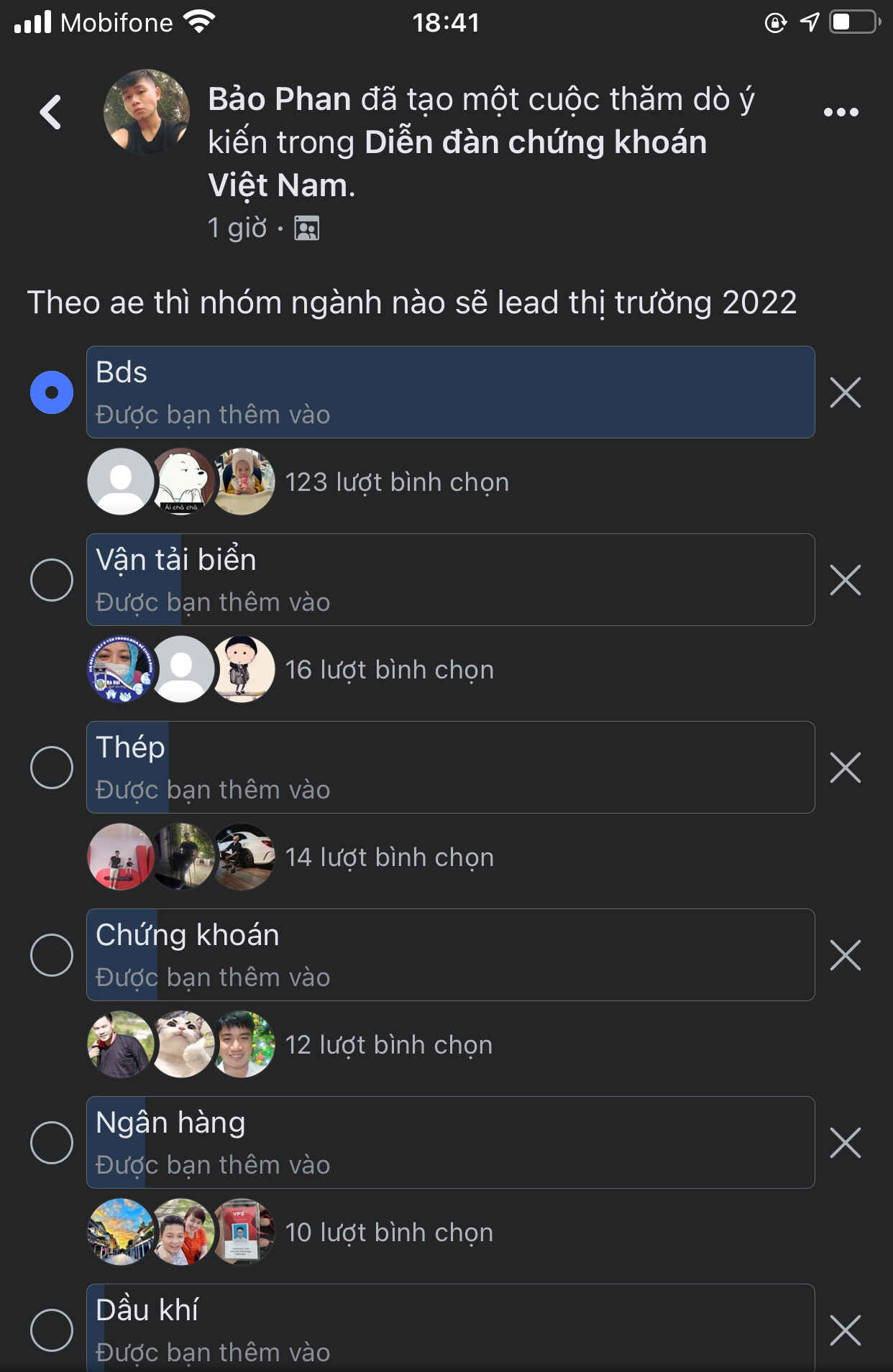Screen dimensions: 893x1372
Task: Tap the group audience icon beside 1 giờ
Action: coord(307,229)
